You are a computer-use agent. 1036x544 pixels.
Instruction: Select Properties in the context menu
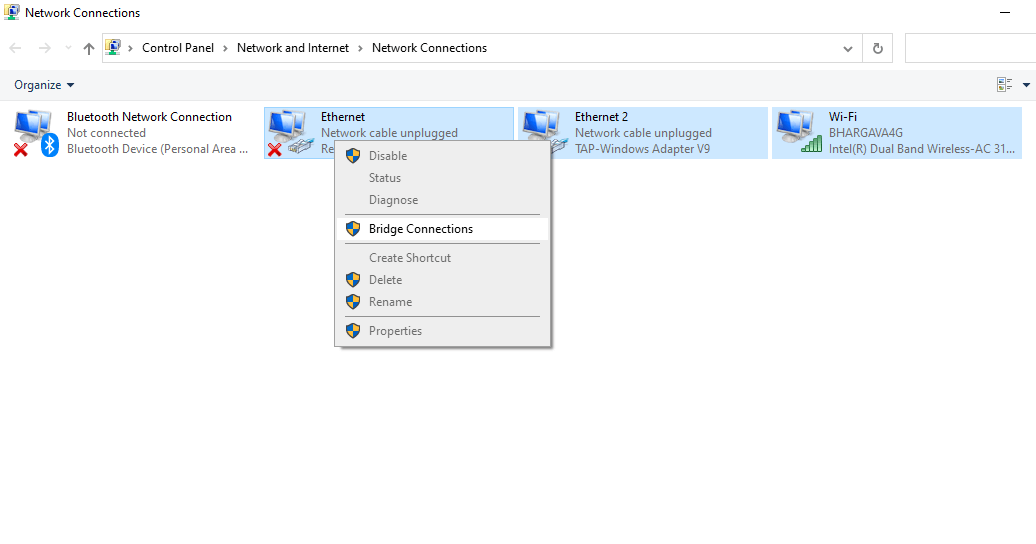click(395, 331)
